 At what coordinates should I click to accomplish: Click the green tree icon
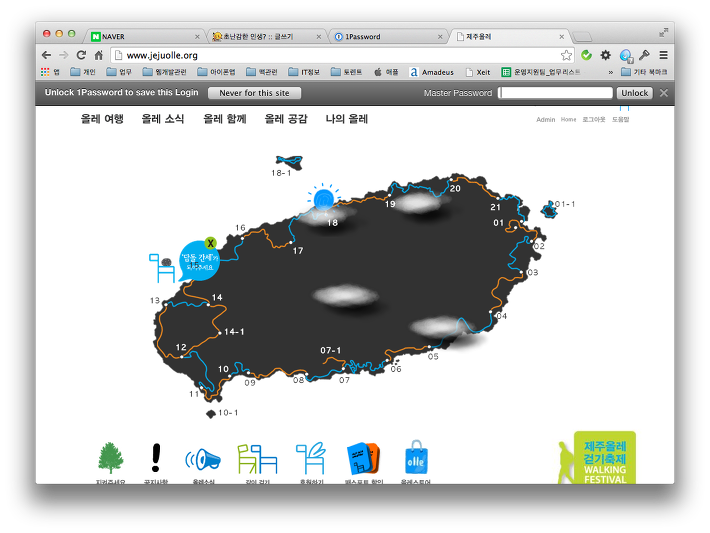pyautogui.click(x=110, y=458)
